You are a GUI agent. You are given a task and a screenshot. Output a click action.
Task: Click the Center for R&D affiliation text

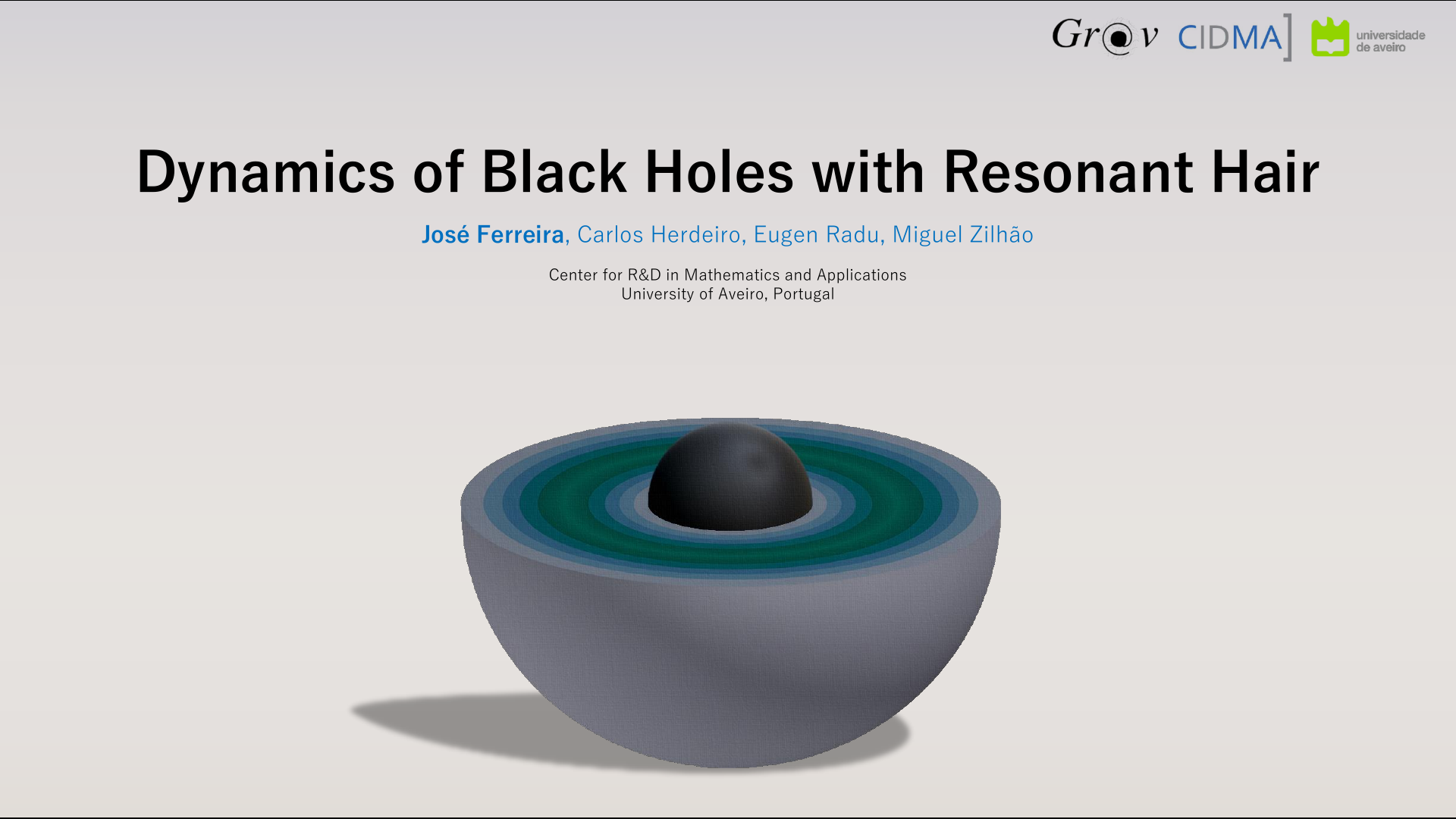pos(727,275)
